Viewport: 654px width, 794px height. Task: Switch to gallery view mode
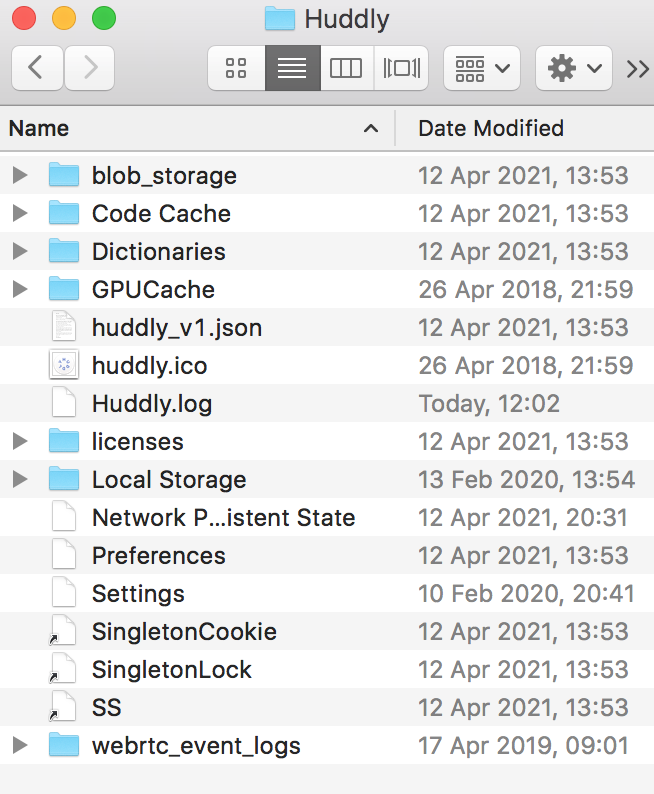(x=401, y=68)
